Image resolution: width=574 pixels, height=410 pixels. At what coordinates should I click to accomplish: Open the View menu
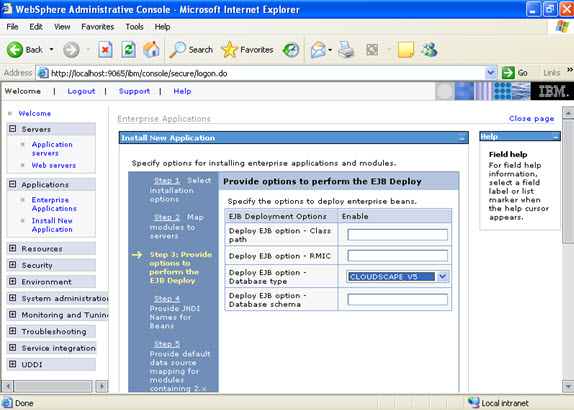pyautogui.click(x=62, y=27)
